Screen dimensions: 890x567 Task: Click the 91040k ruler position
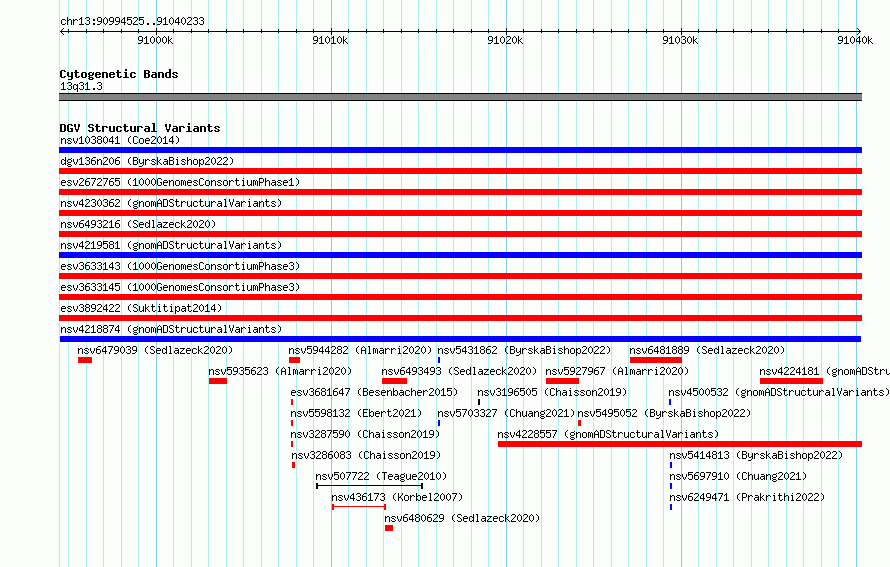point(855,40)
